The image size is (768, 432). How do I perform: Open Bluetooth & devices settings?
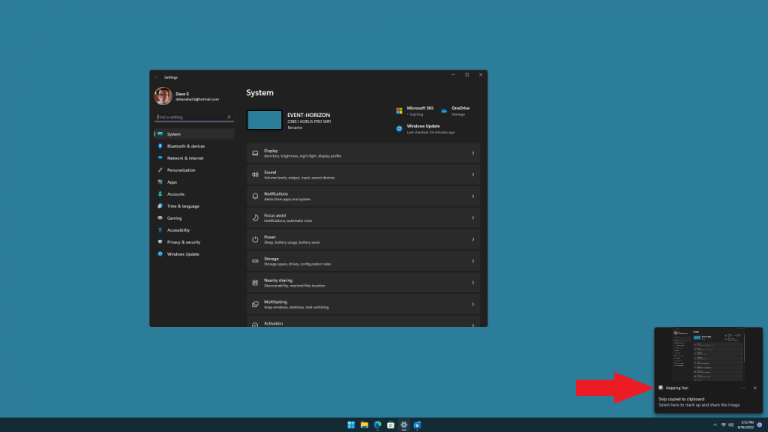tap(185, 146)
